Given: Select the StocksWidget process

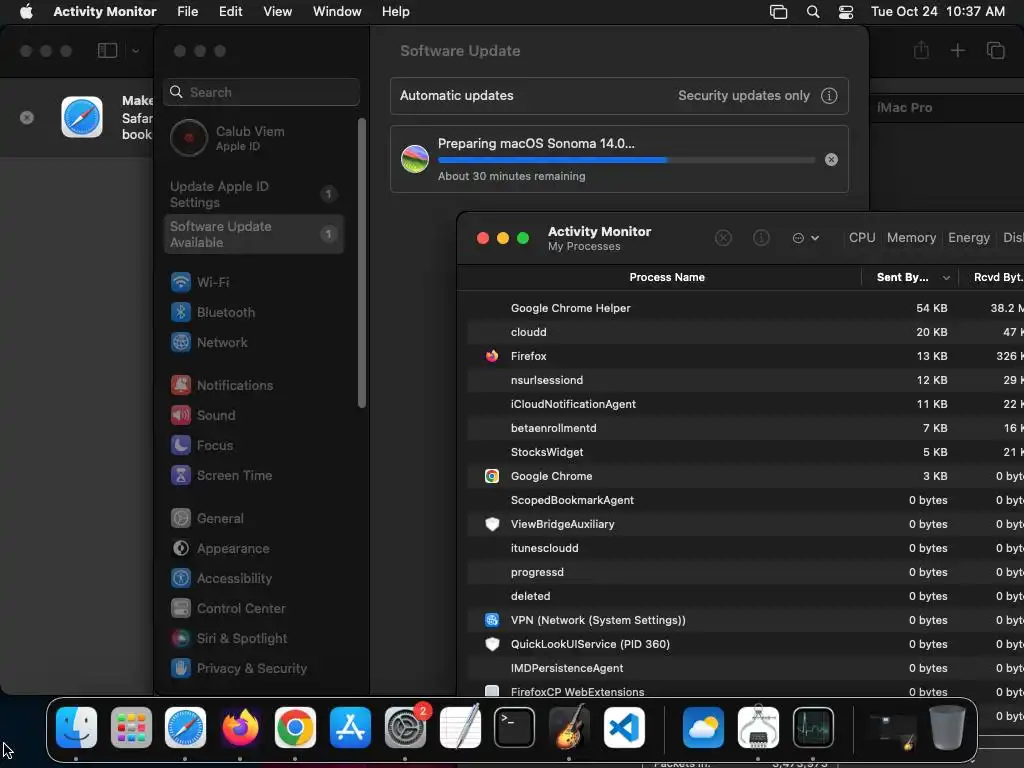Looking at the screenshot, I should 745,453.
